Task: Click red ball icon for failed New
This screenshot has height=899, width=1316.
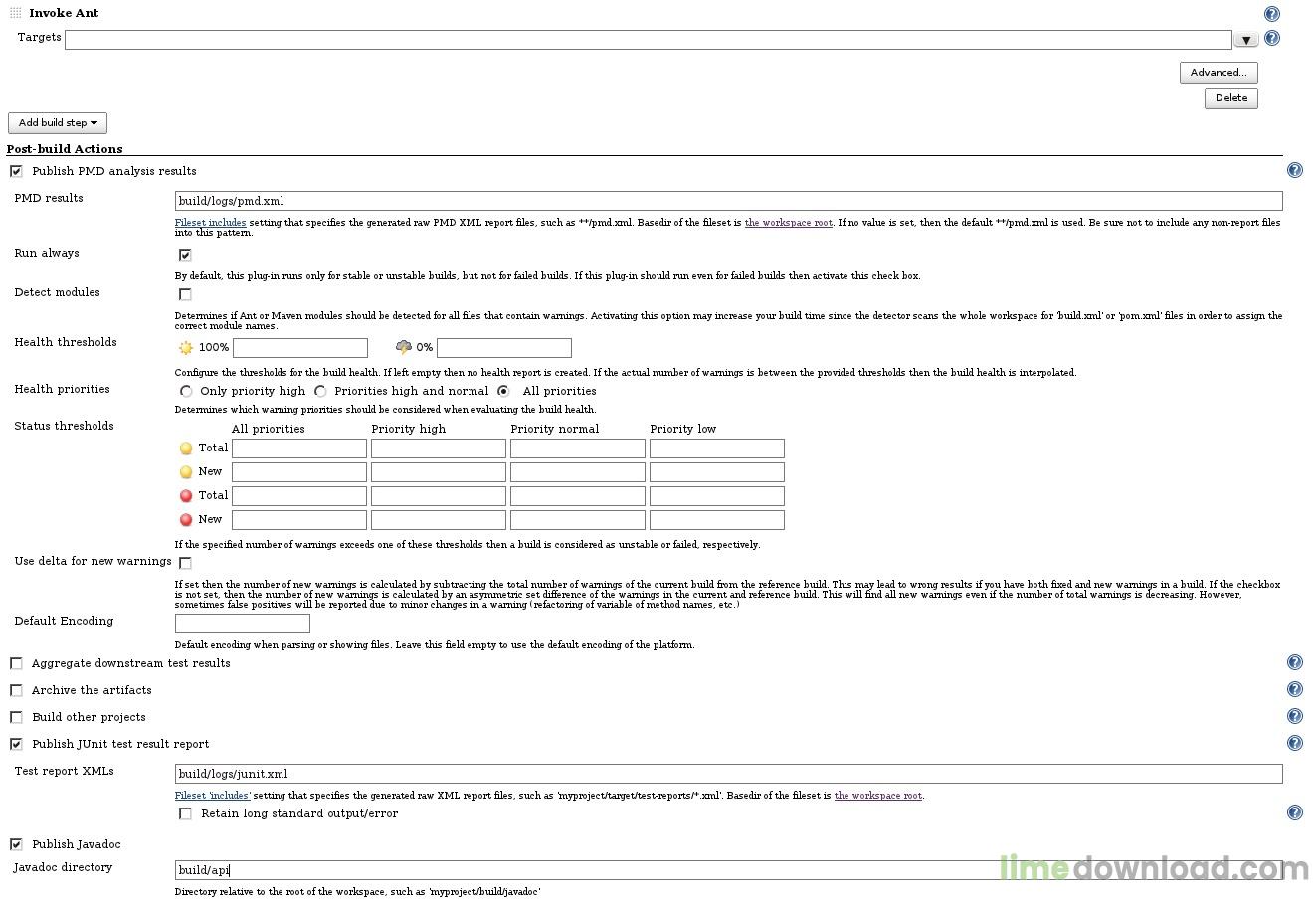Action: tap(186, 520)
